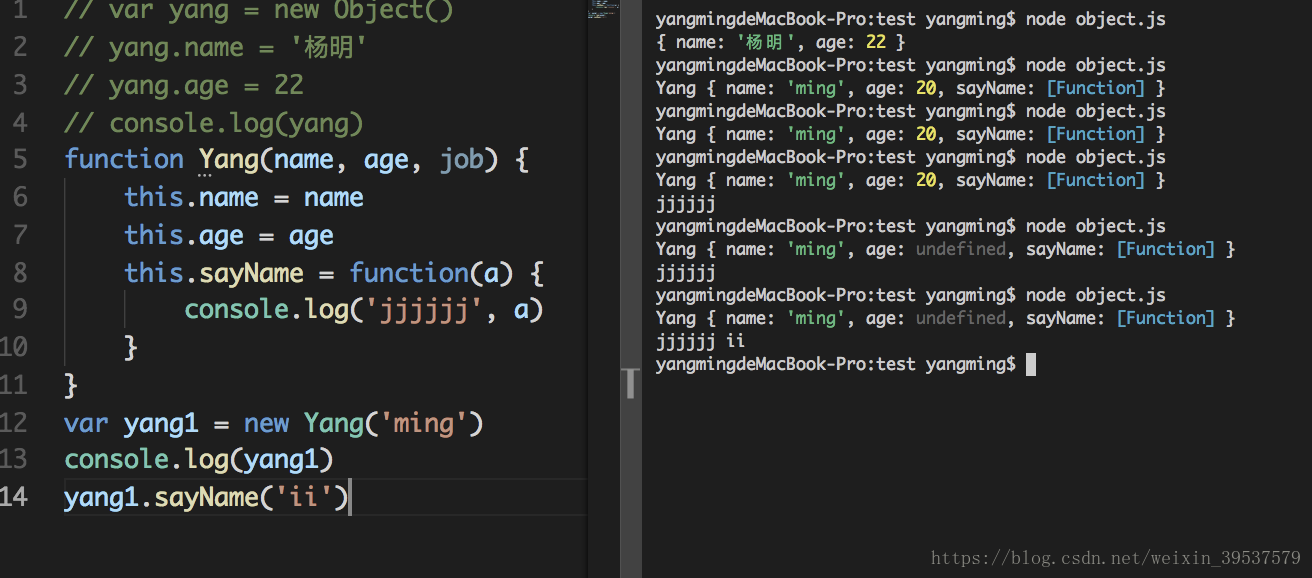Click the 'ming' string argument on line 12
The image size is (1312, 578).
pos(424,422)
